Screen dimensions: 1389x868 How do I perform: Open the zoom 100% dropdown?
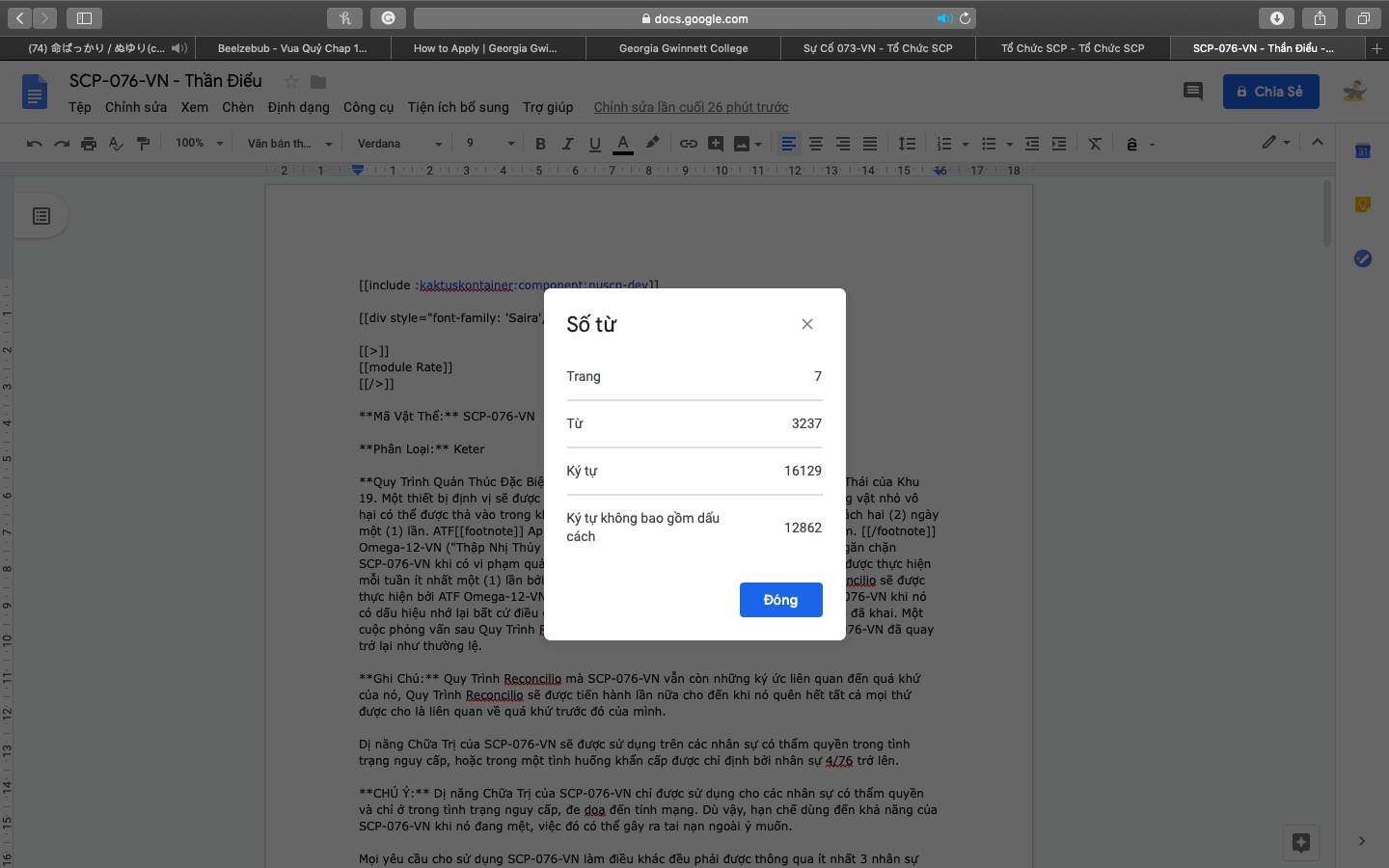point(199,144)
